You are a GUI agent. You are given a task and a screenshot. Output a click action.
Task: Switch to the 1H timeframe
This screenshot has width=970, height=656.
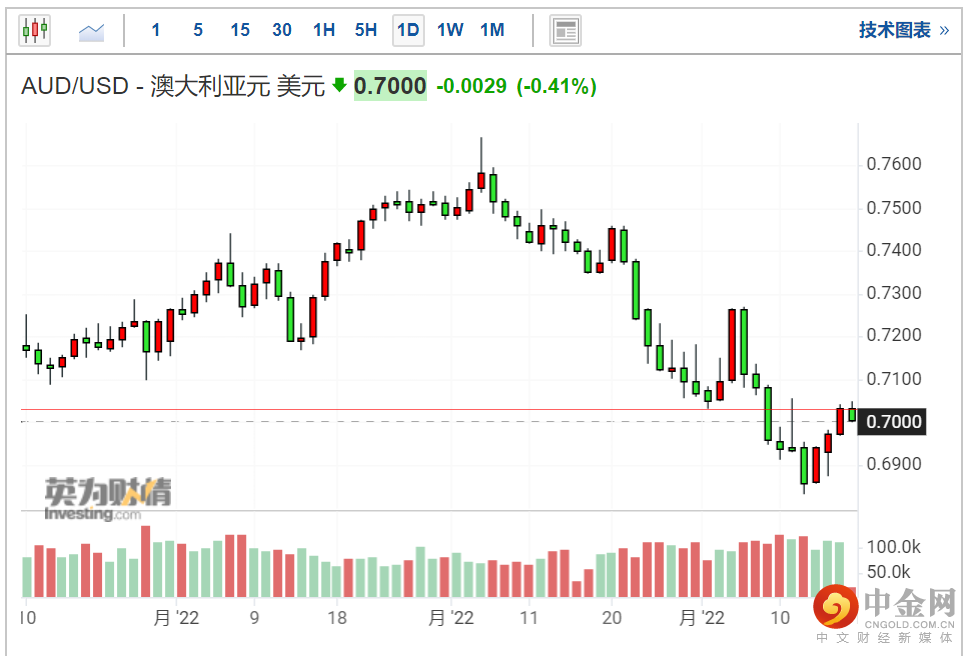(324, 30)
